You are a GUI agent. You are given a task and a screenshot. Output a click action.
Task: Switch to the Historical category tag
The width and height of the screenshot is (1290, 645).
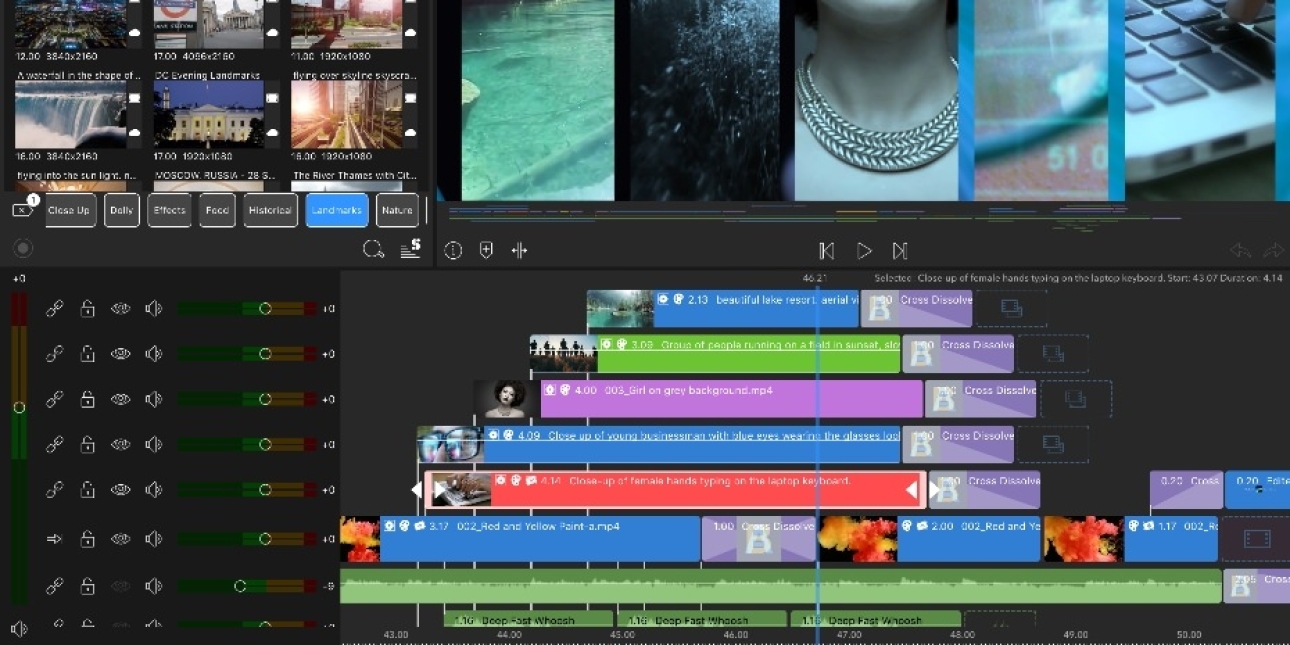click(x=270, y=211)
